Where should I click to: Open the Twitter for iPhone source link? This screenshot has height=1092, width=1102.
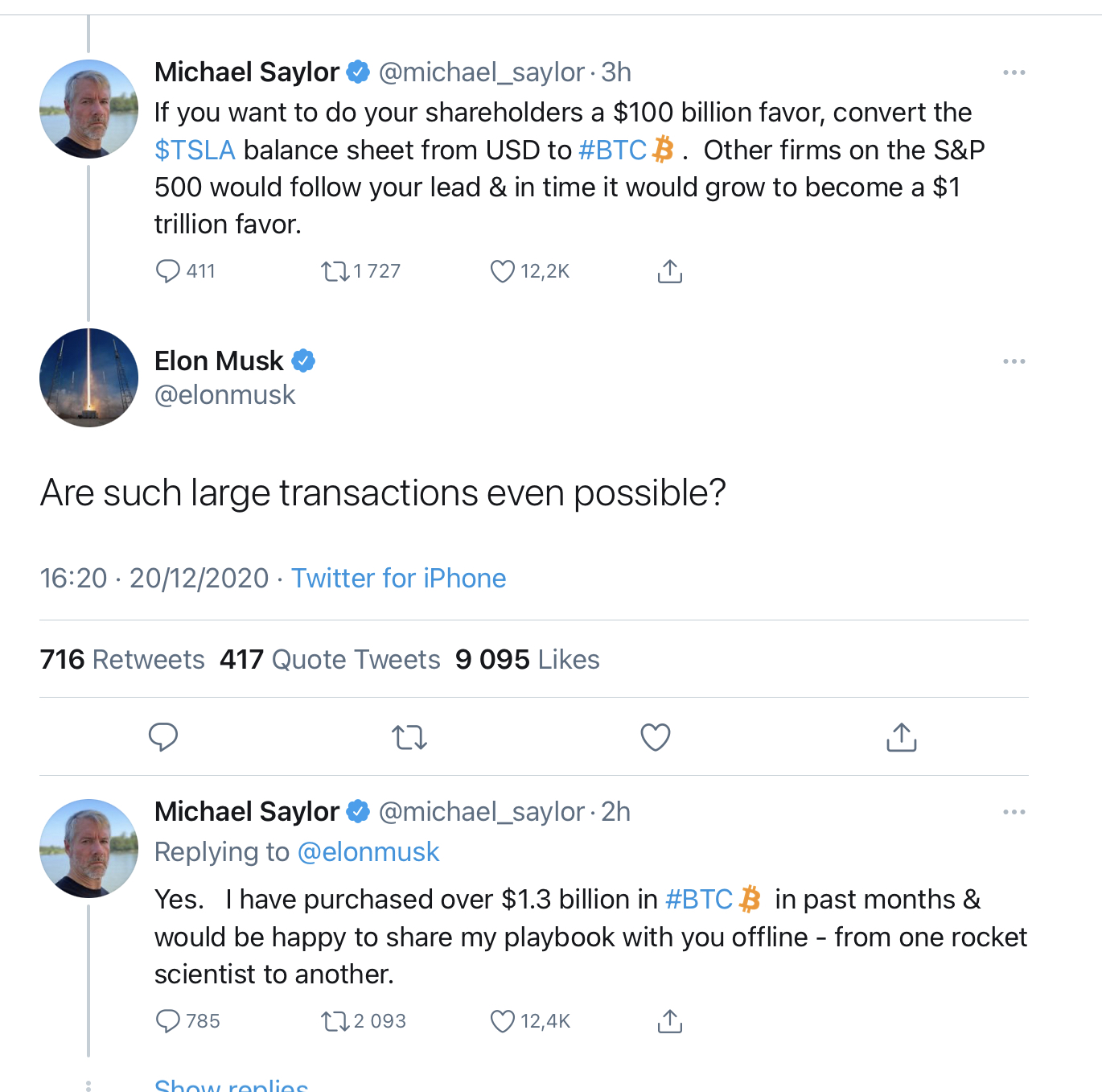pyautogui.click(x=398, y=579)
